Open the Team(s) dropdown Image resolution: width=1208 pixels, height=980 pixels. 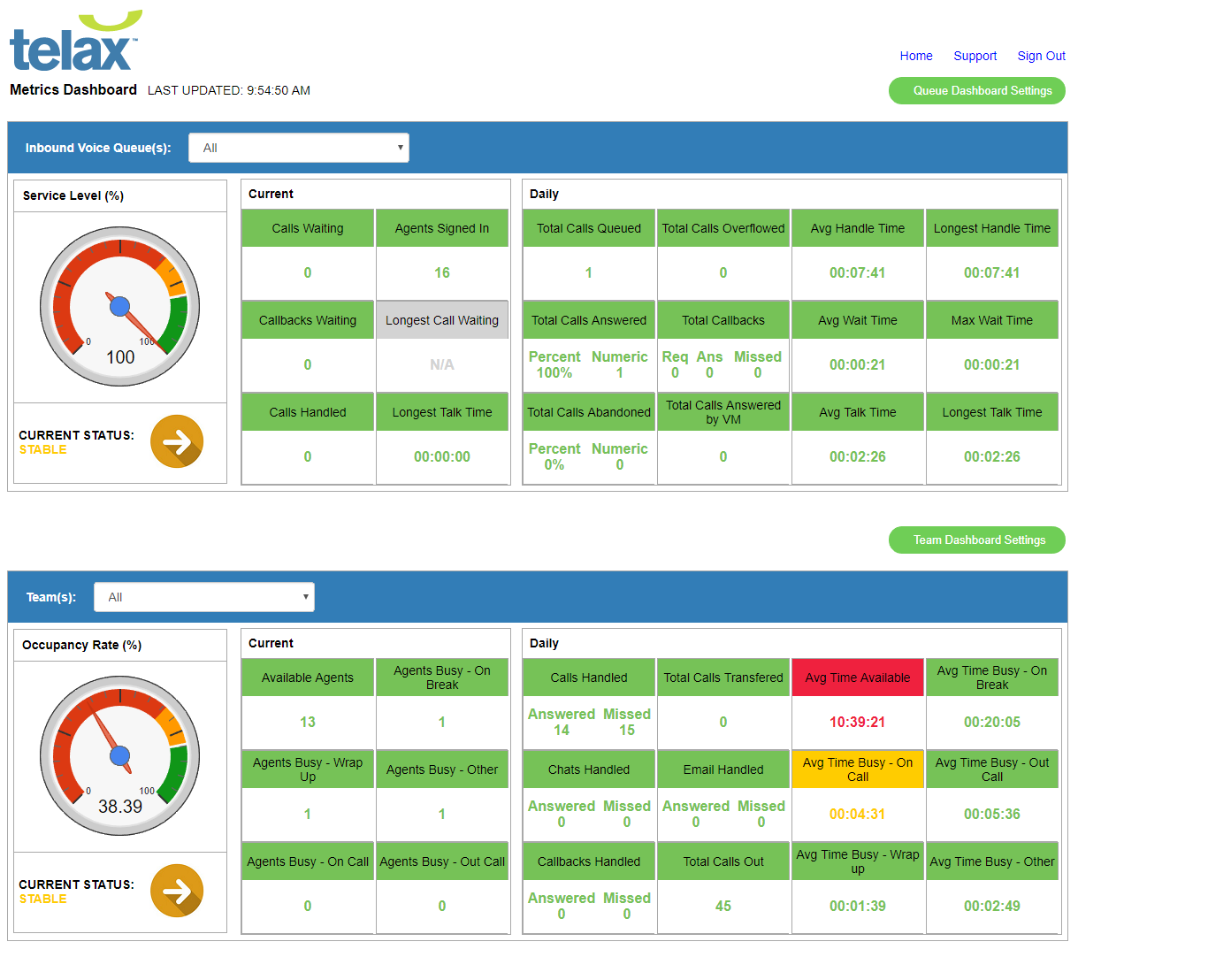pos(203,596)
